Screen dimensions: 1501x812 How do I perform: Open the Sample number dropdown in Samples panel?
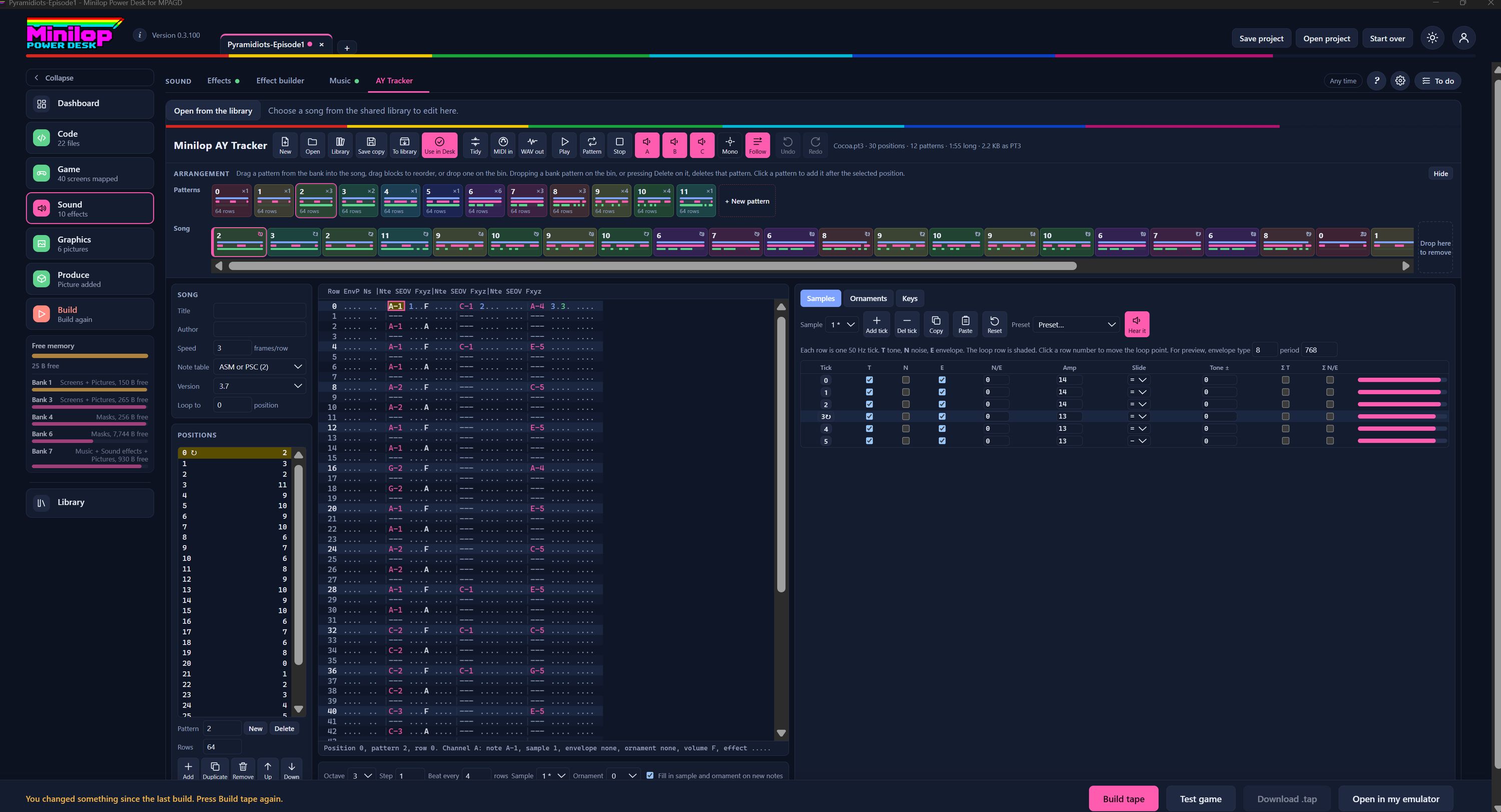pyautogui.click(x=842, y=325)
